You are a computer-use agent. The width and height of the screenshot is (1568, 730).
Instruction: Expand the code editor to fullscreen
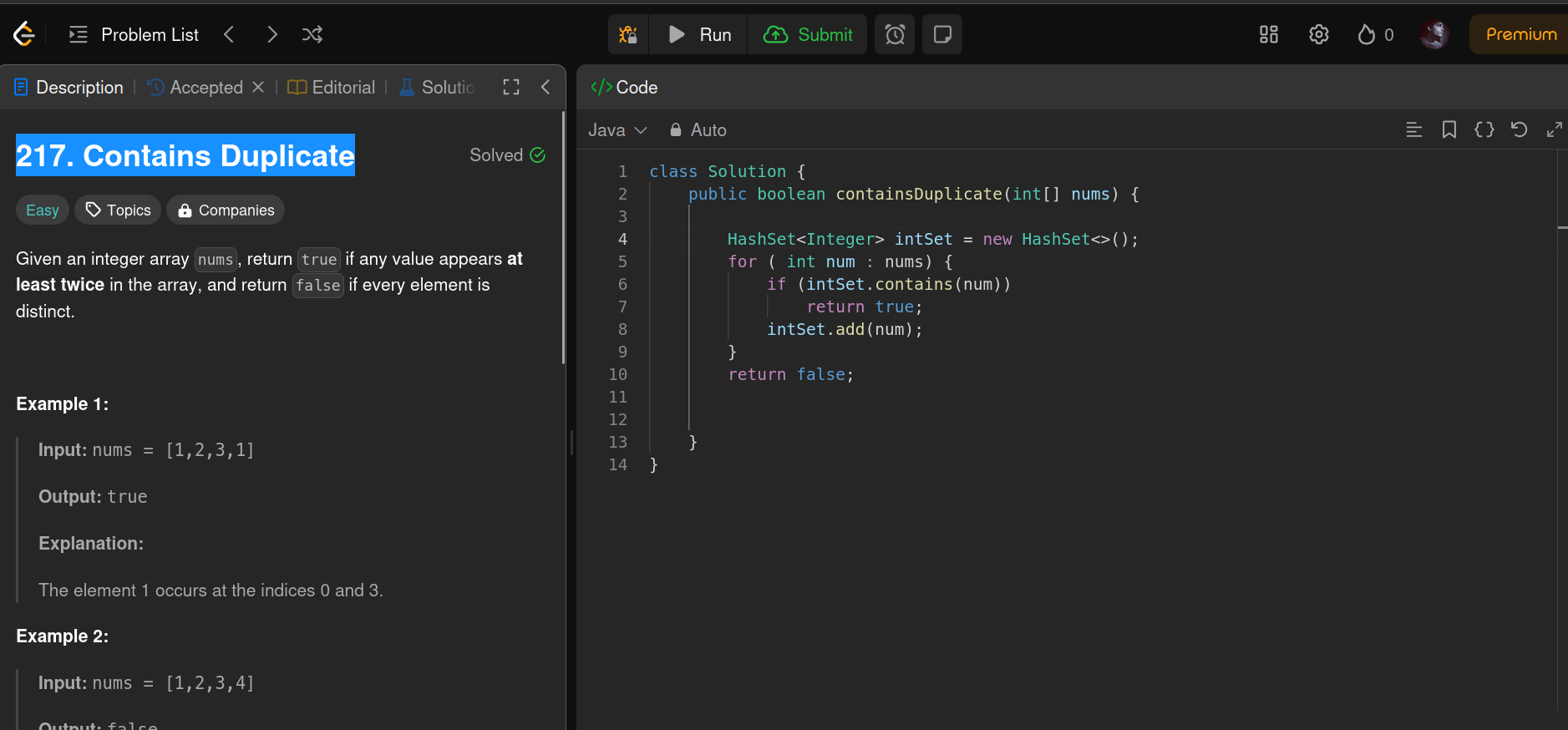(x=1554, y=129)
